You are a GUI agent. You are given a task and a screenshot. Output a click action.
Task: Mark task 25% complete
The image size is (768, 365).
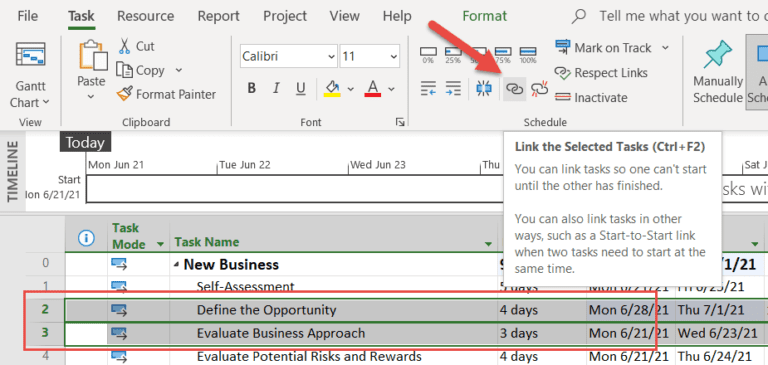[453, 55]
